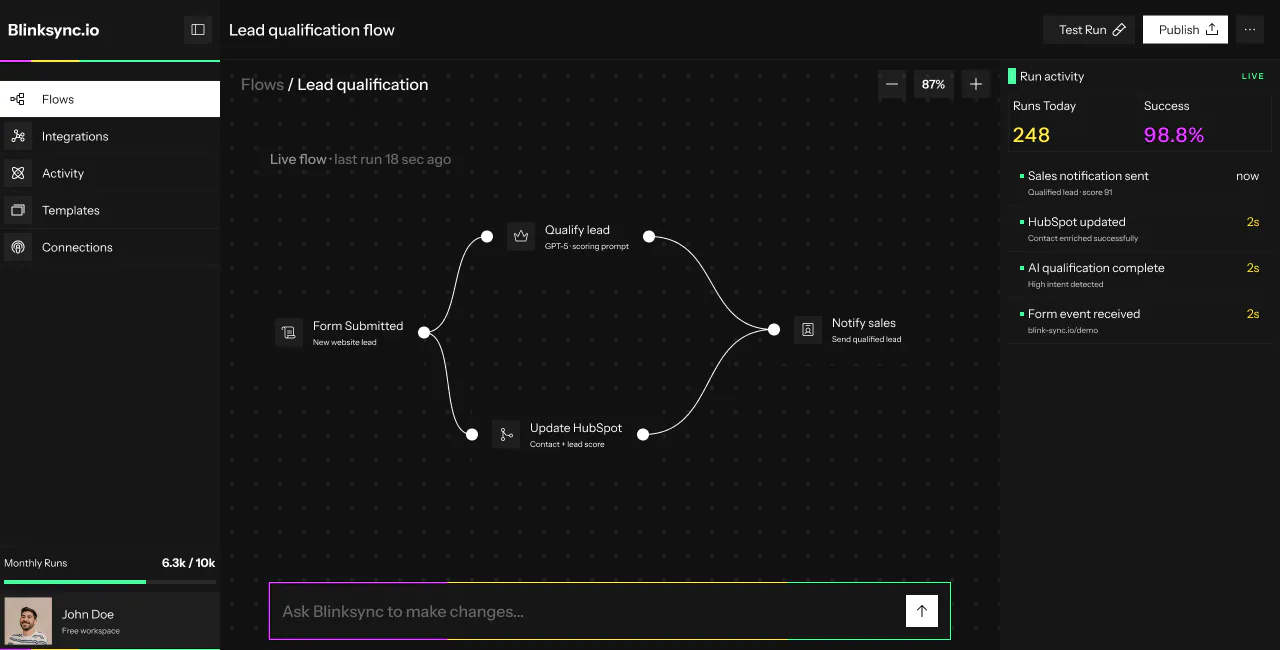This screenshot has height=650, width=1280.
Task: Click the Notify sales node icon
Action: coord(808,329)
